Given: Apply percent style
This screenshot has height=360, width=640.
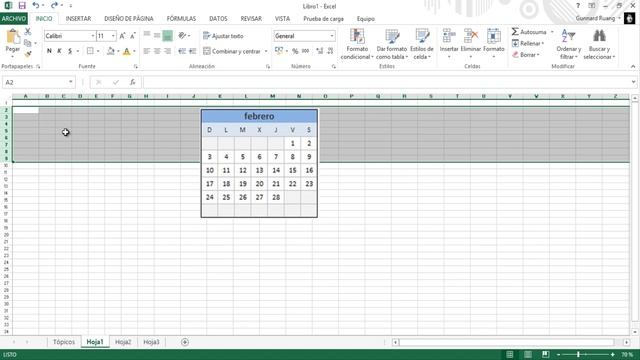Looking at the screenshot, I should (x=295, y=51).
